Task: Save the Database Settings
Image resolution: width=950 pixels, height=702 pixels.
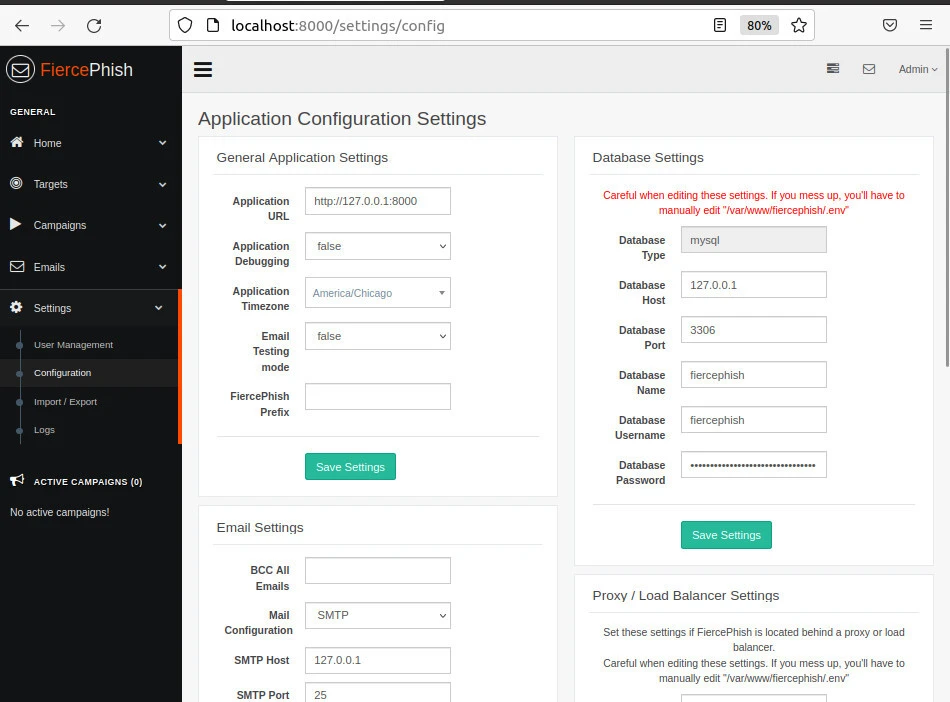Action: point(726,535)
